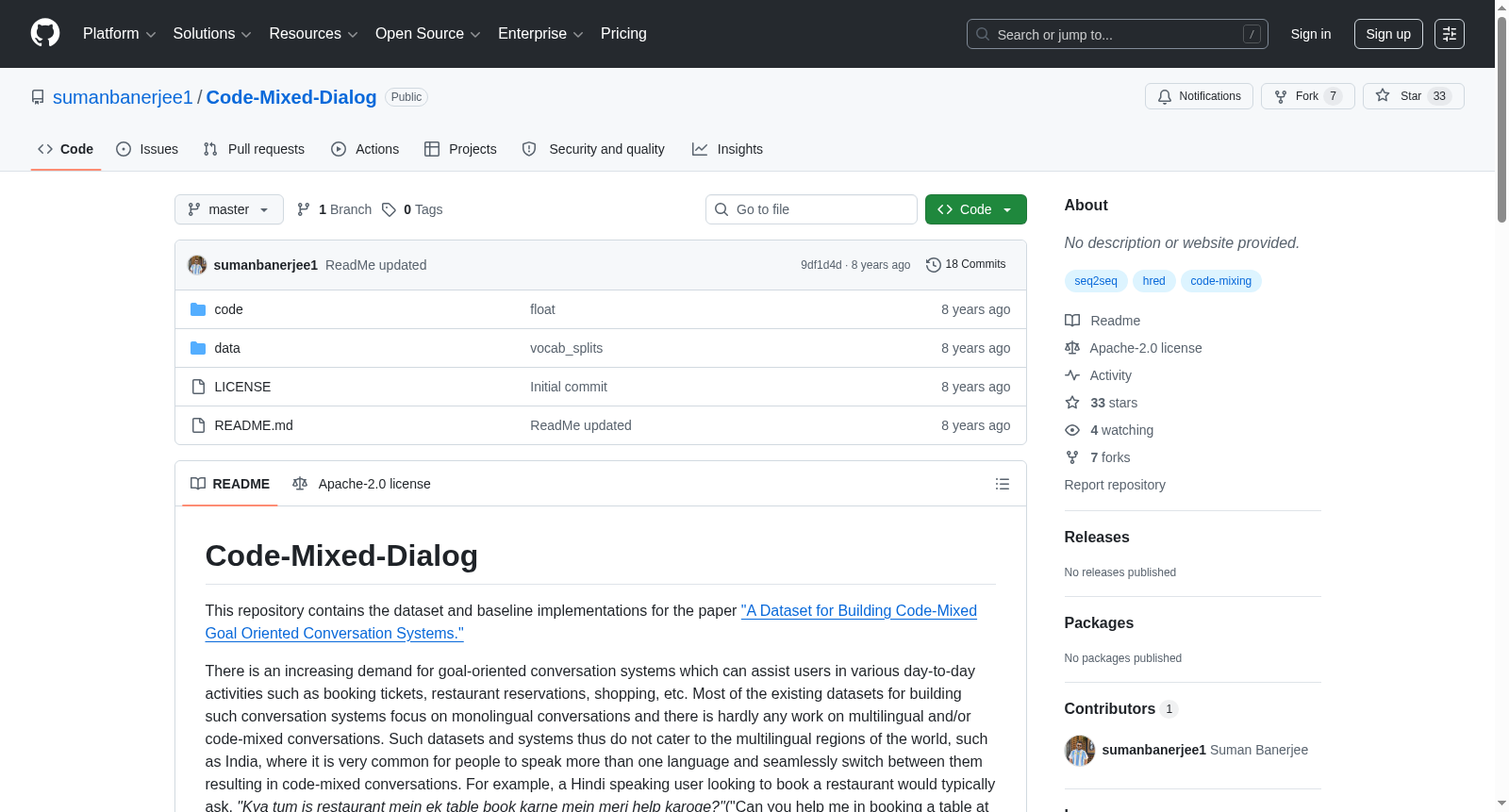Open commit 9df1d4d
Image resolution: width=1509 pixels, height=812 pixels.
821,265
